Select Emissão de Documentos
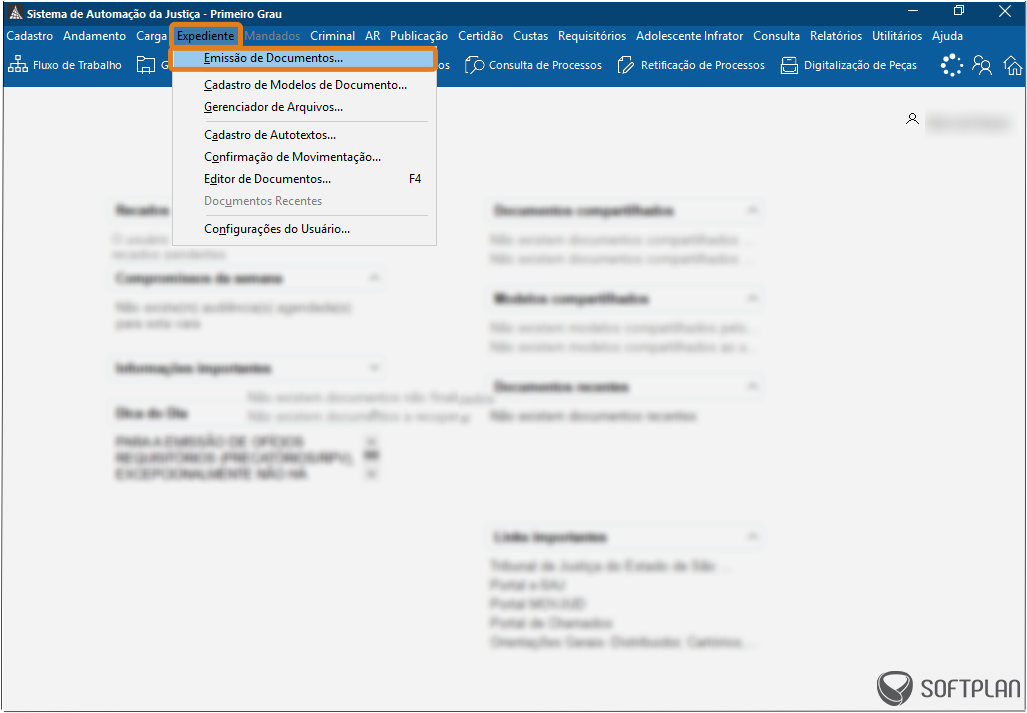Screen dimensions: 1027x713 (303, 58)
